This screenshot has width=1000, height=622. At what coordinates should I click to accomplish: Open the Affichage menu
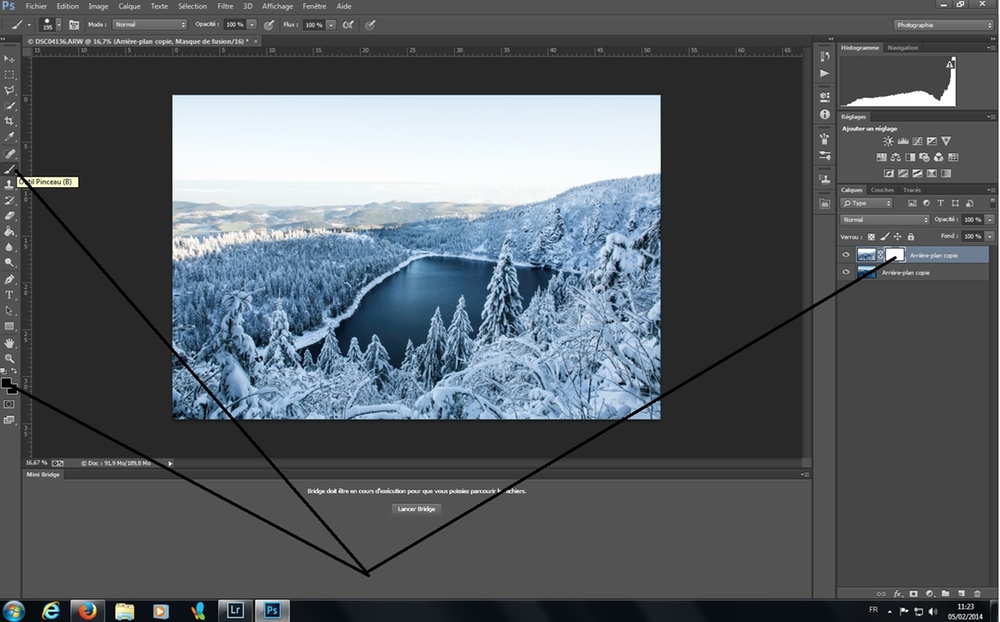(x=277, y=6)
